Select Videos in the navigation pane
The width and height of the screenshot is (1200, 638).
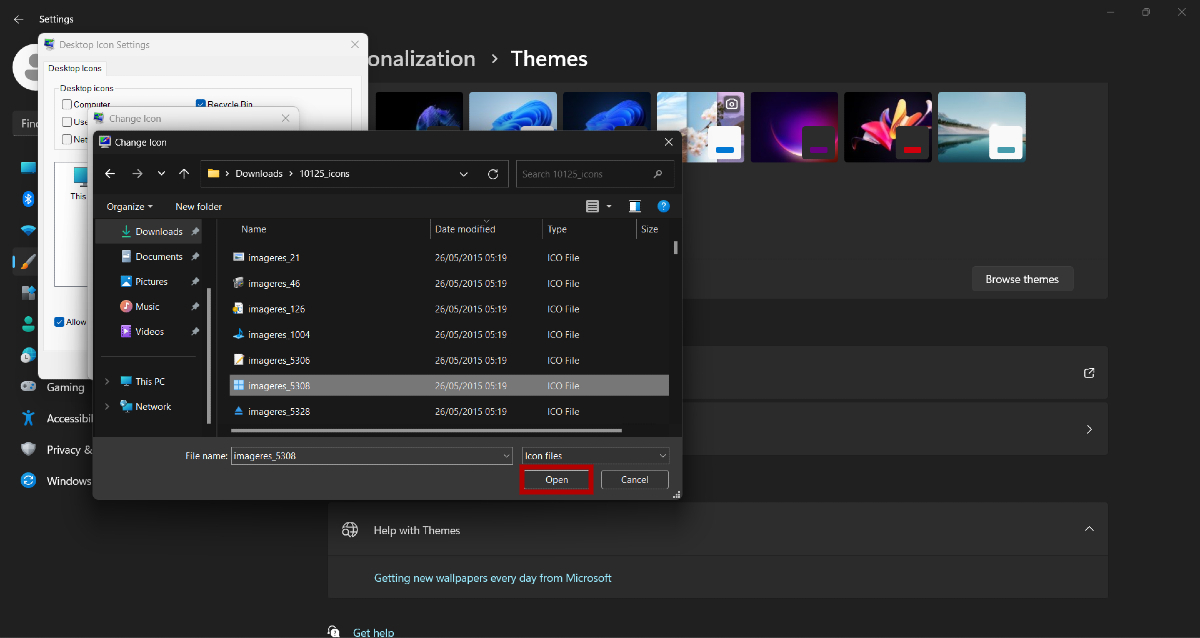149,332
